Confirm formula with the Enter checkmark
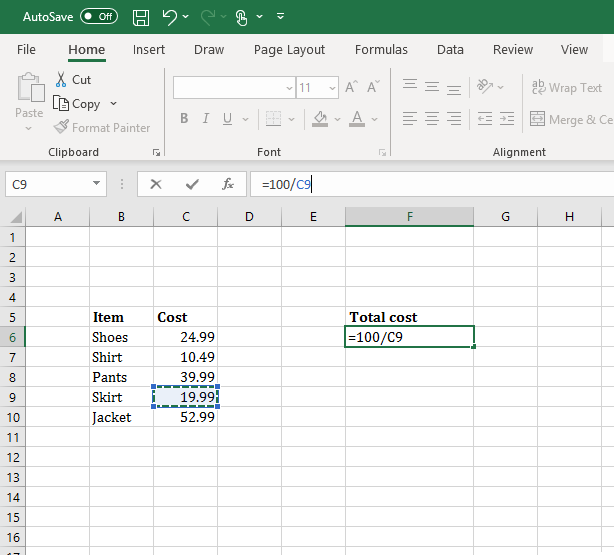Image resolution: width=614 pixels, height=555 pixels. [192, 184]
